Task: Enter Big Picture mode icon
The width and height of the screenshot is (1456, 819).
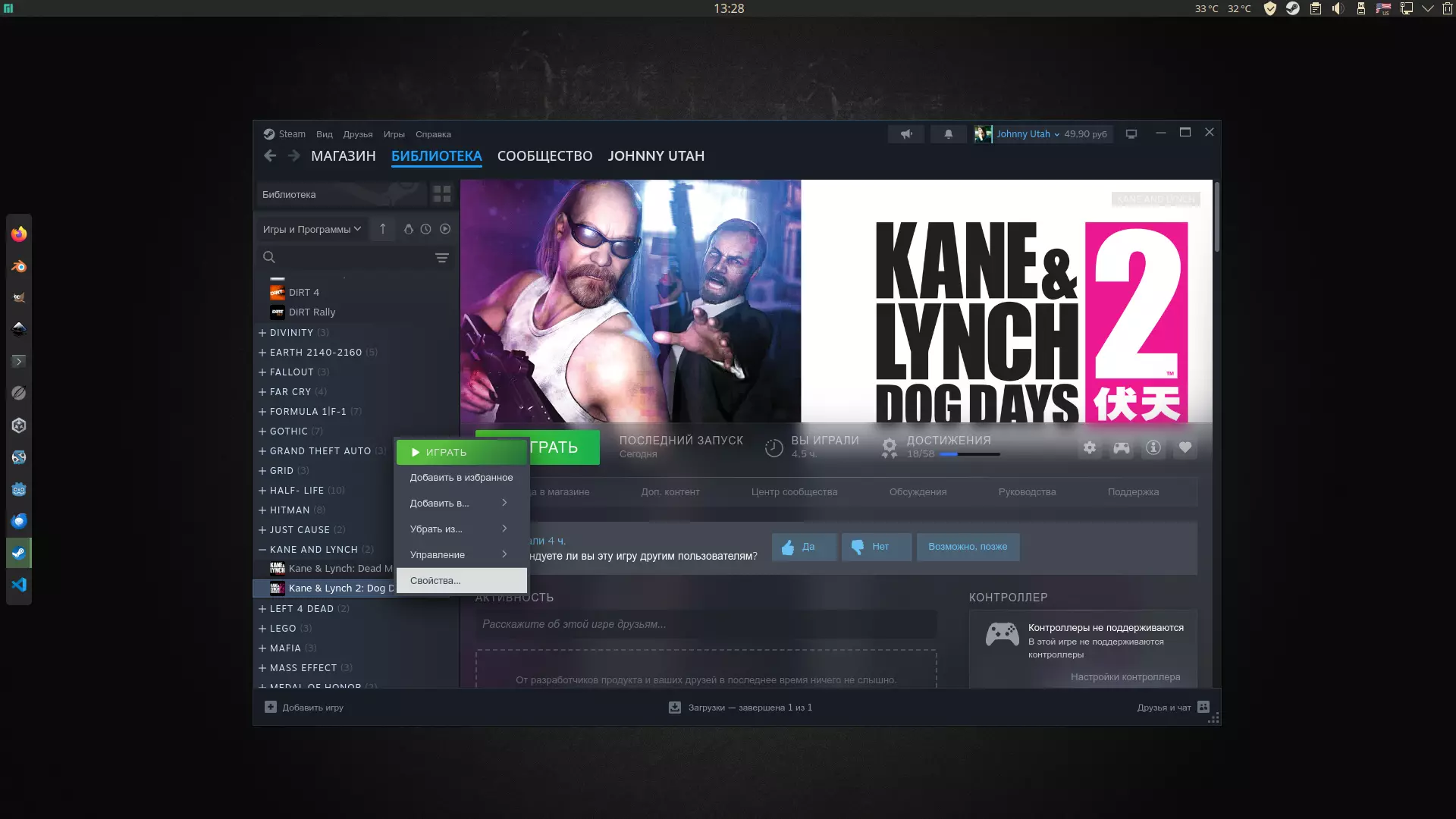Action: [1131, 134]
